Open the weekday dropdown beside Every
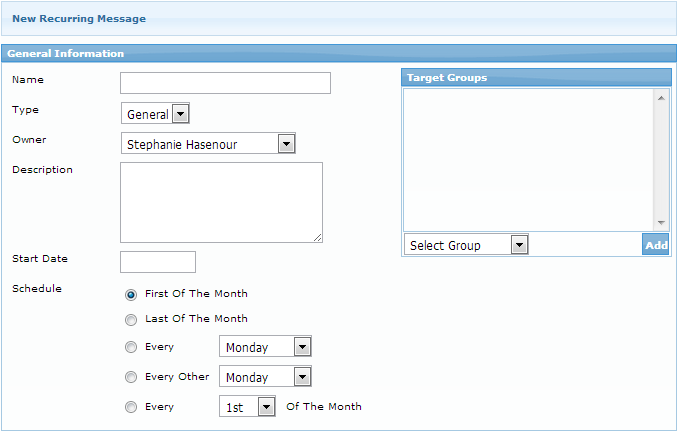678x435 pixels. 265,347
